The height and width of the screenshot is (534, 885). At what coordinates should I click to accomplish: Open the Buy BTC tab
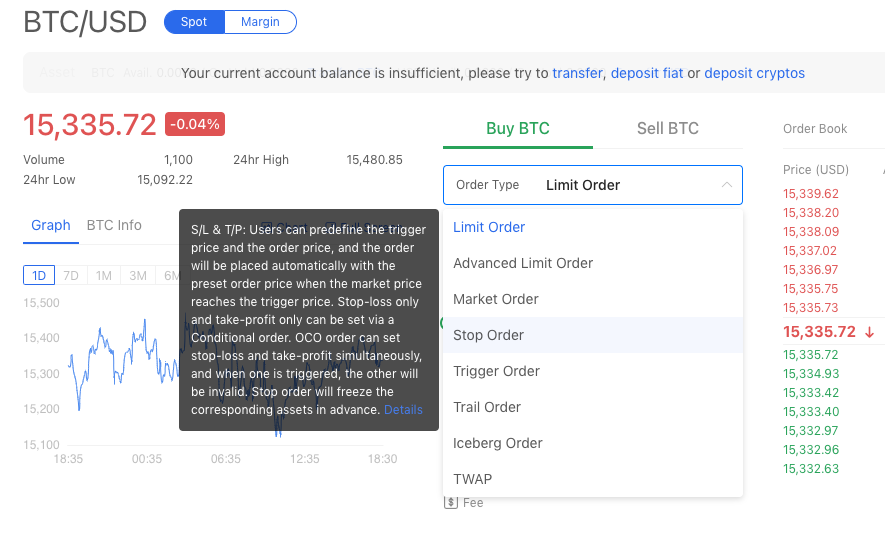pos(517,128)
